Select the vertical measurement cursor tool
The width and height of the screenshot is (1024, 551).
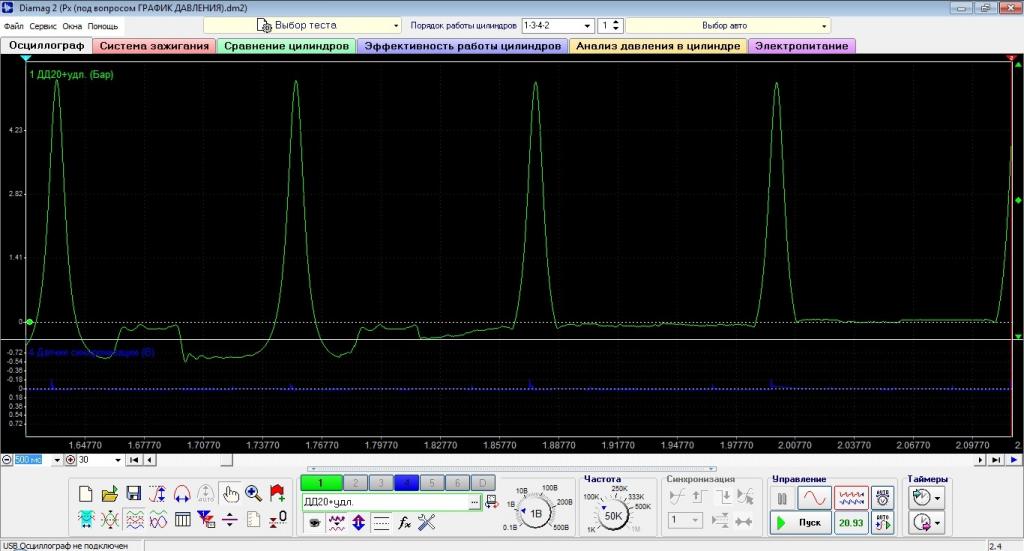(157, 494)
